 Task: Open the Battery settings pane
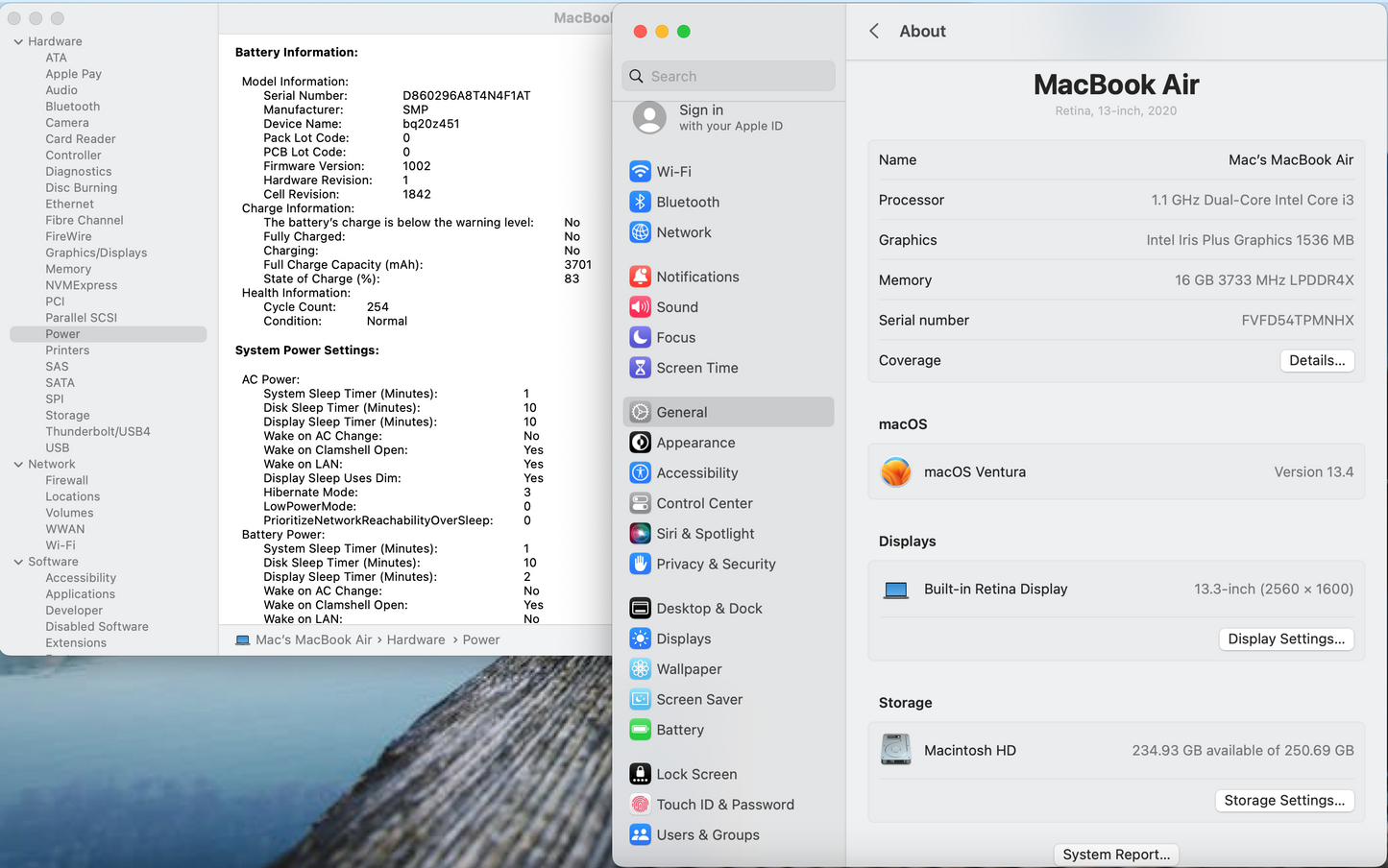coord(680,730)
